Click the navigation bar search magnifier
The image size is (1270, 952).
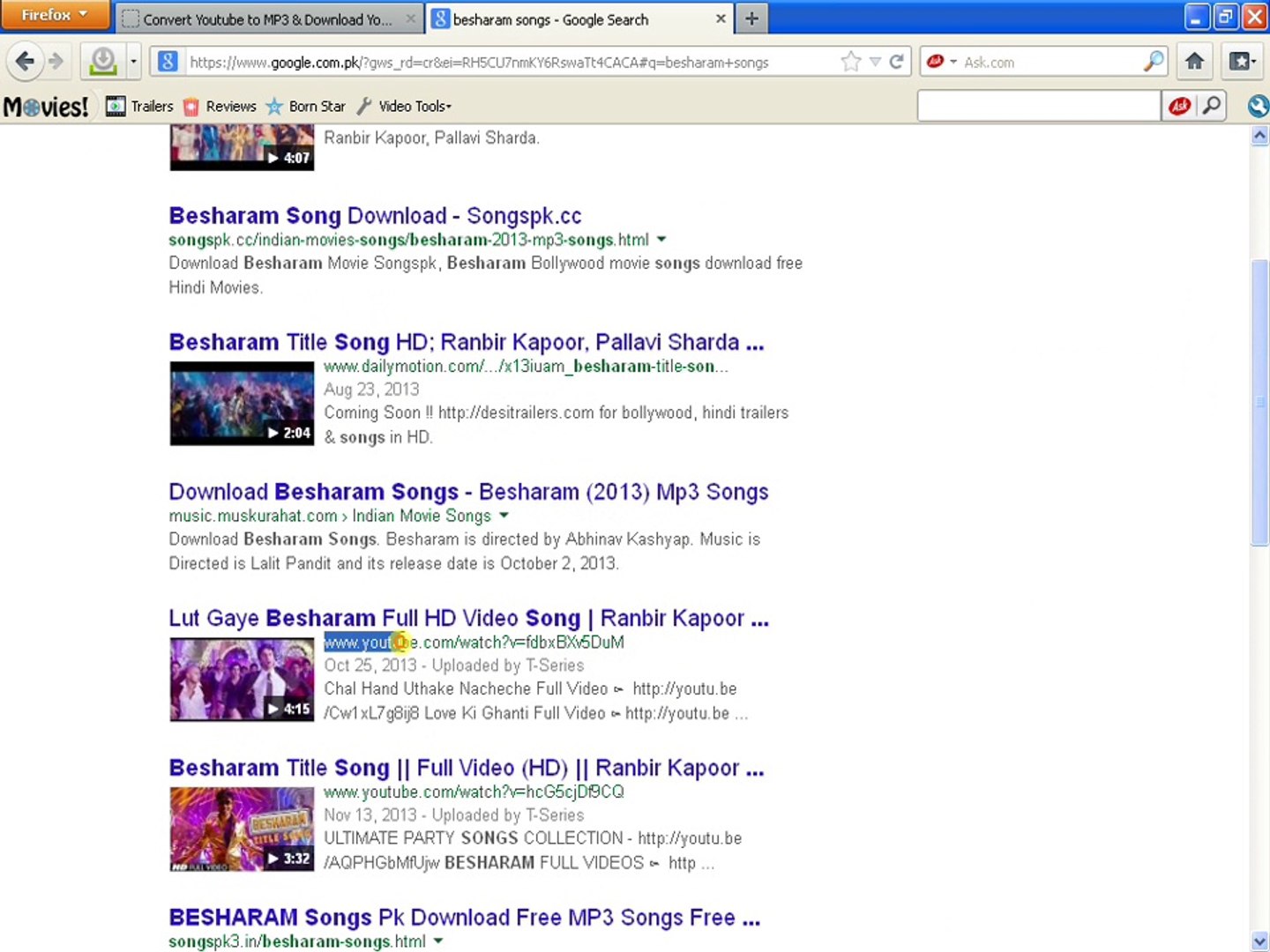(x=1154, y=62)
